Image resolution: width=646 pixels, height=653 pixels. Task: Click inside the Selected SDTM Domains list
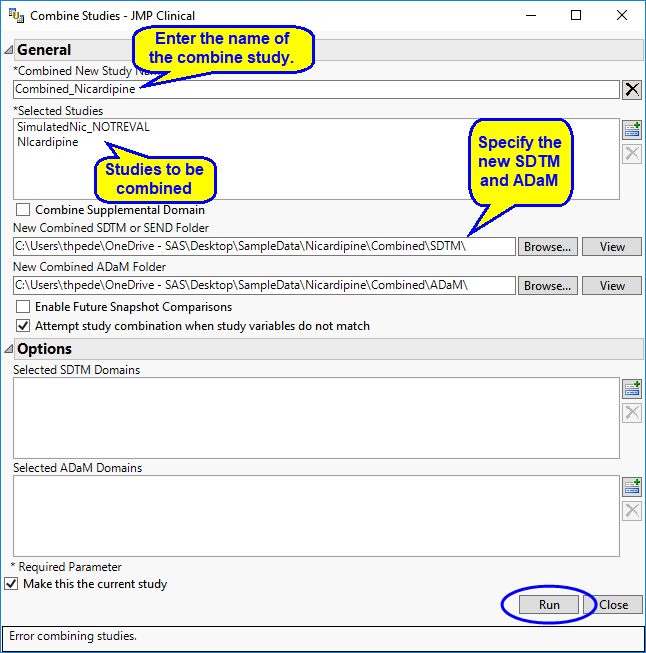click(317, 418)
